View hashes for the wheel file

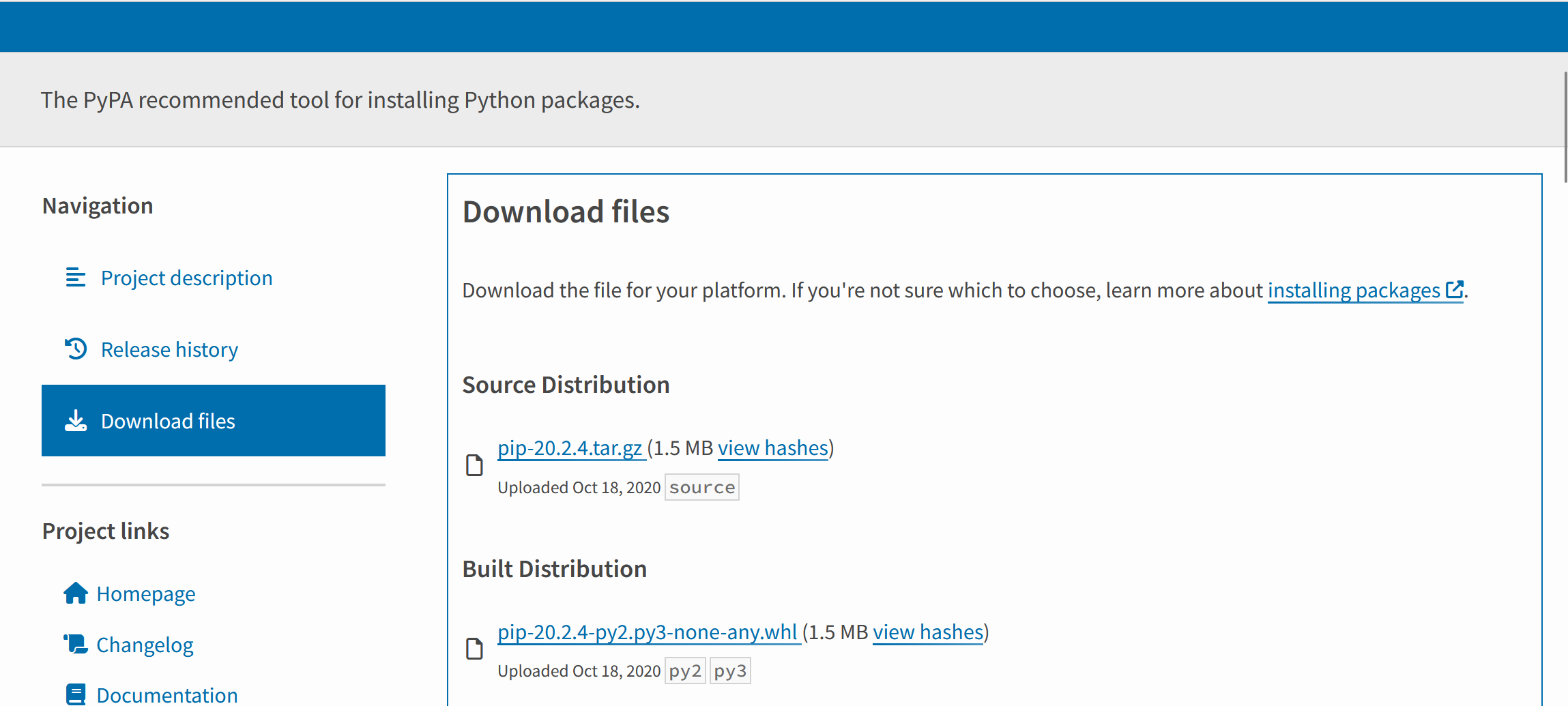[x=928, y=632]
